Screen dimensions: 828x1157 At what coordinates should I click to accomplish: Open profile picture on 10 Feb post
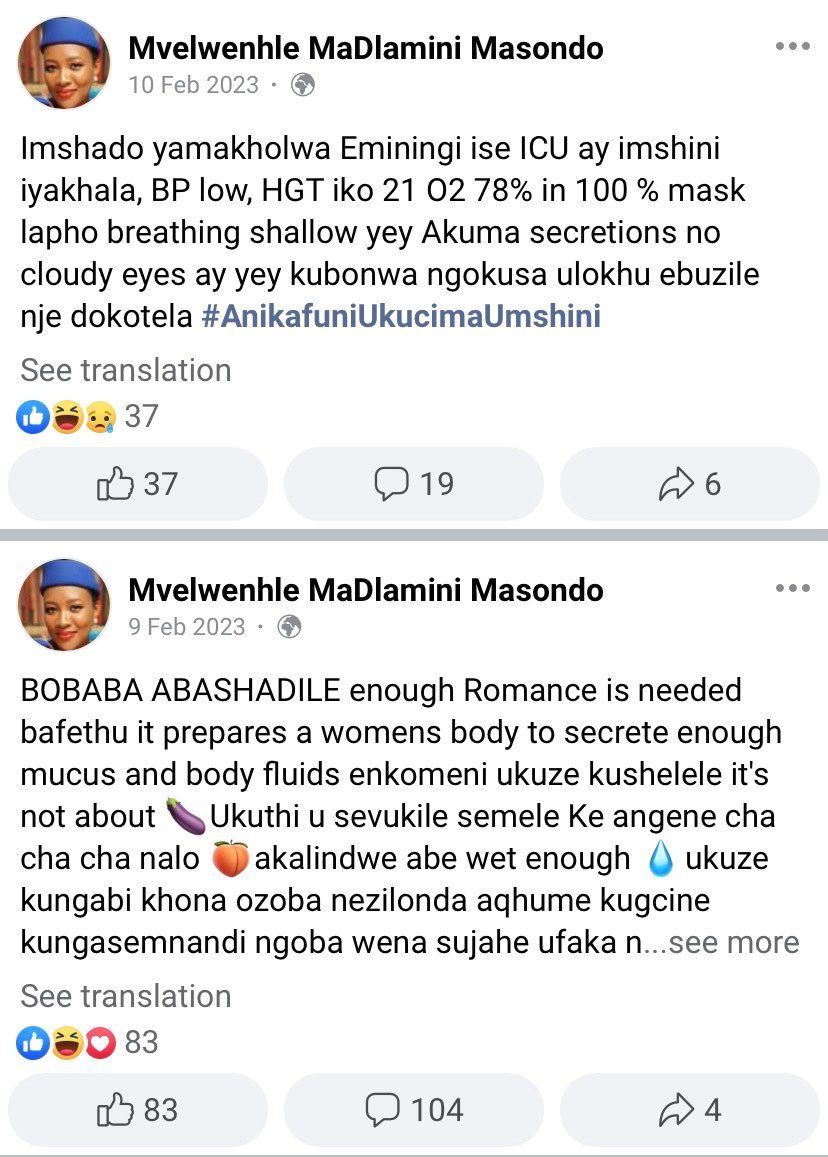tap(64, 62)
